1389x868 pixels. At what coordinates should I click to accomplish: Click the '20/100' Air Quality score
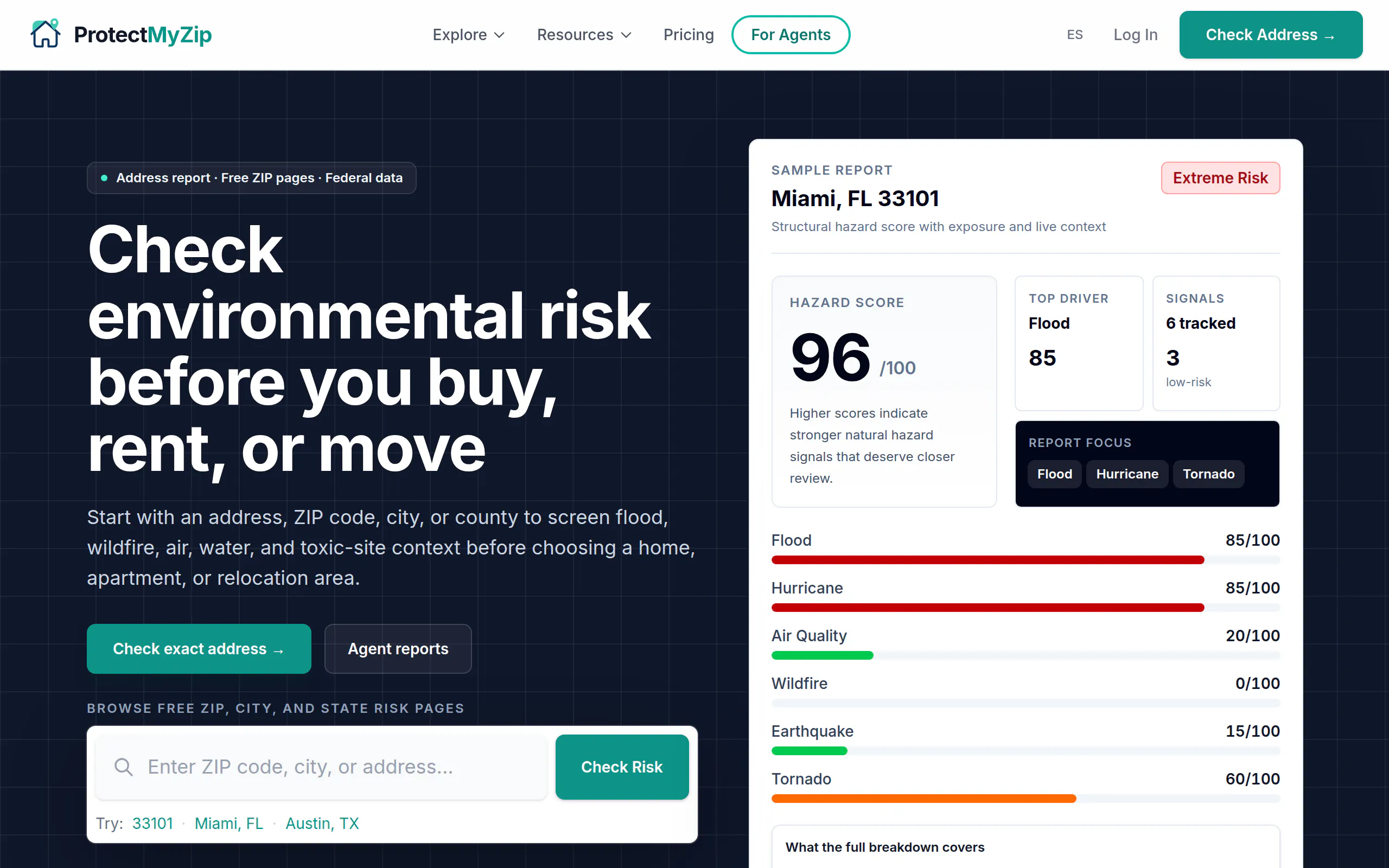[x=1252, y=635]
